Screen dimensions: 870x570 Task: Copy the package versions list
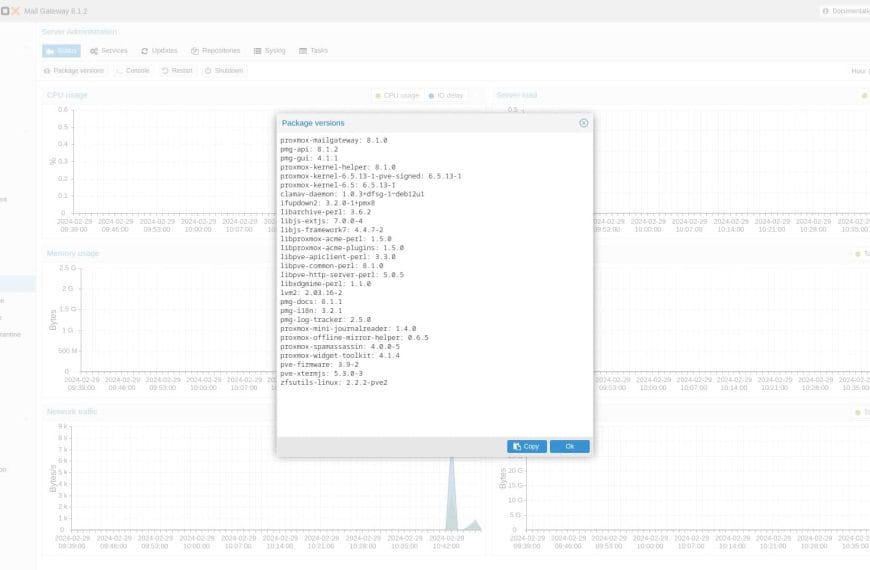click(x=527, y=446)
